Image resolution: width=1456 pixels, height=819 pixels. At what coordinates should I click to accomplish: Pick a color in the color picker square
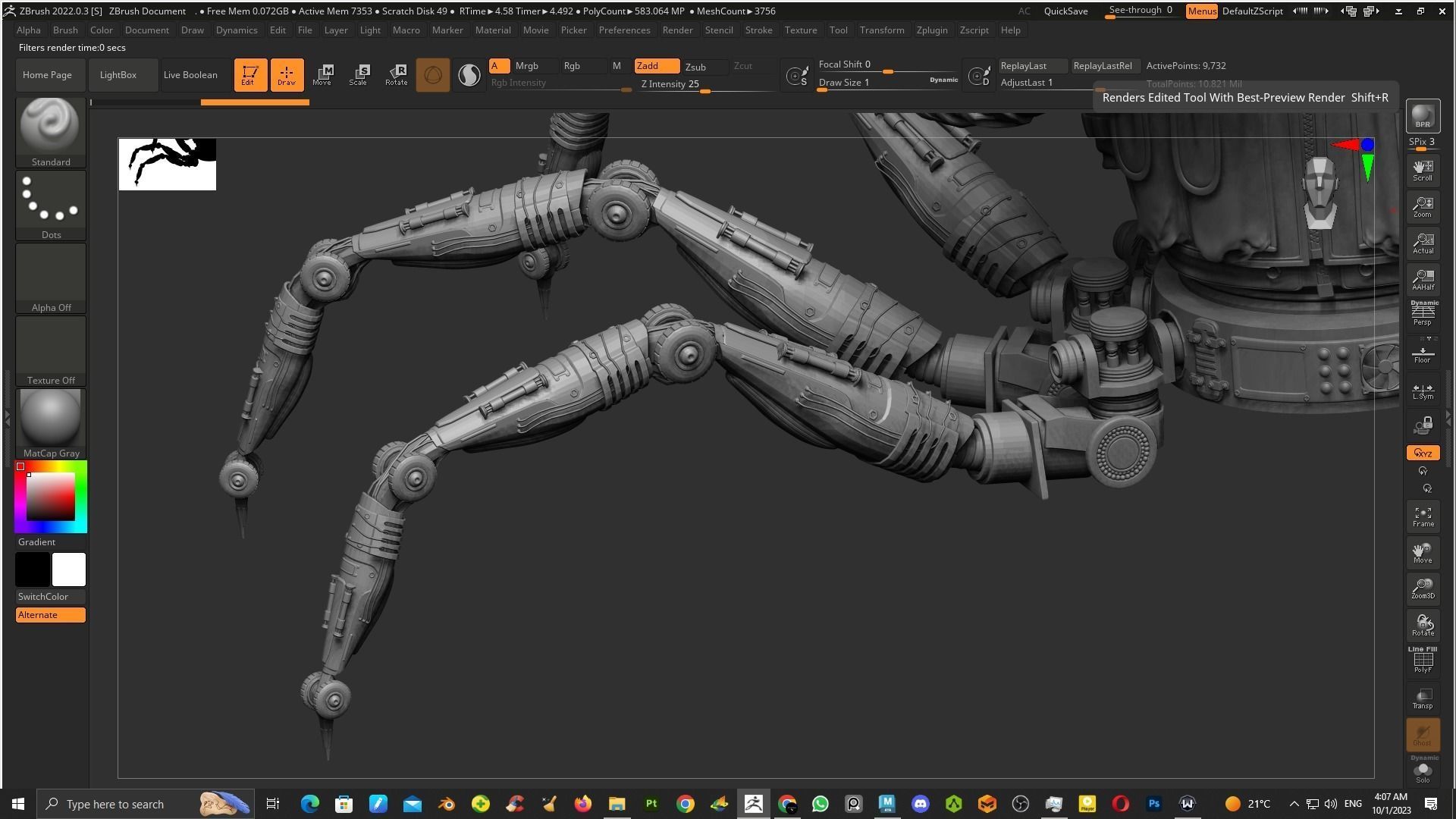pyautogui.click(x=51, y=496)
